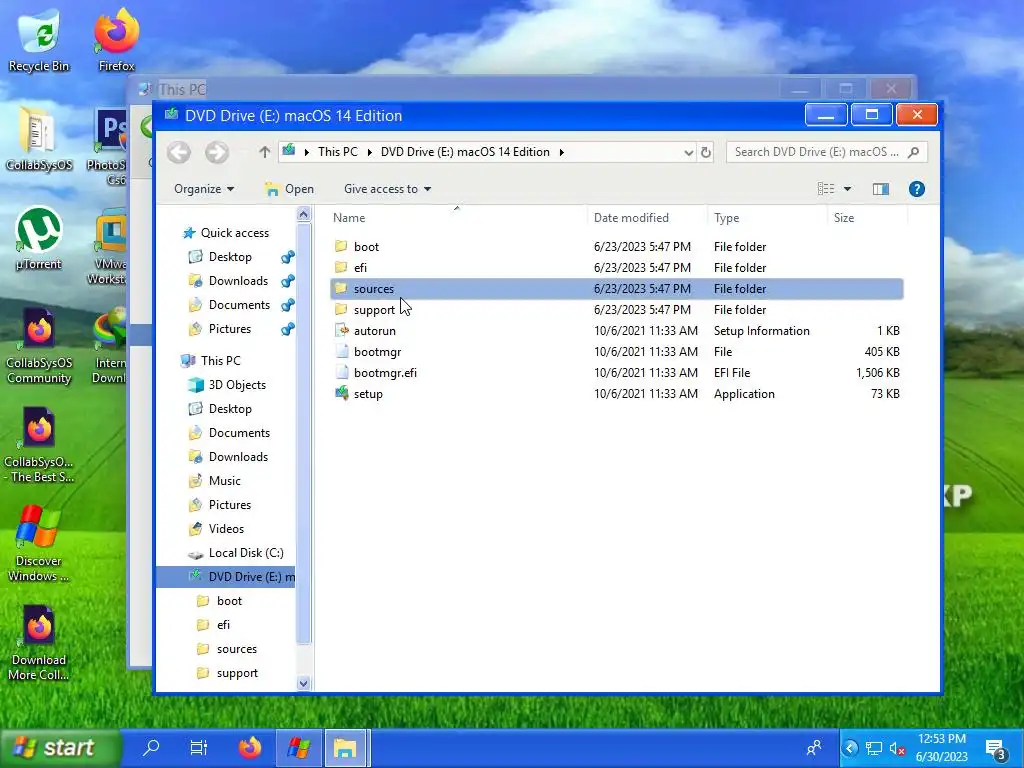Open the notifications center icon
This screenshot has height=768, width=1024.
tap(996, 750)
